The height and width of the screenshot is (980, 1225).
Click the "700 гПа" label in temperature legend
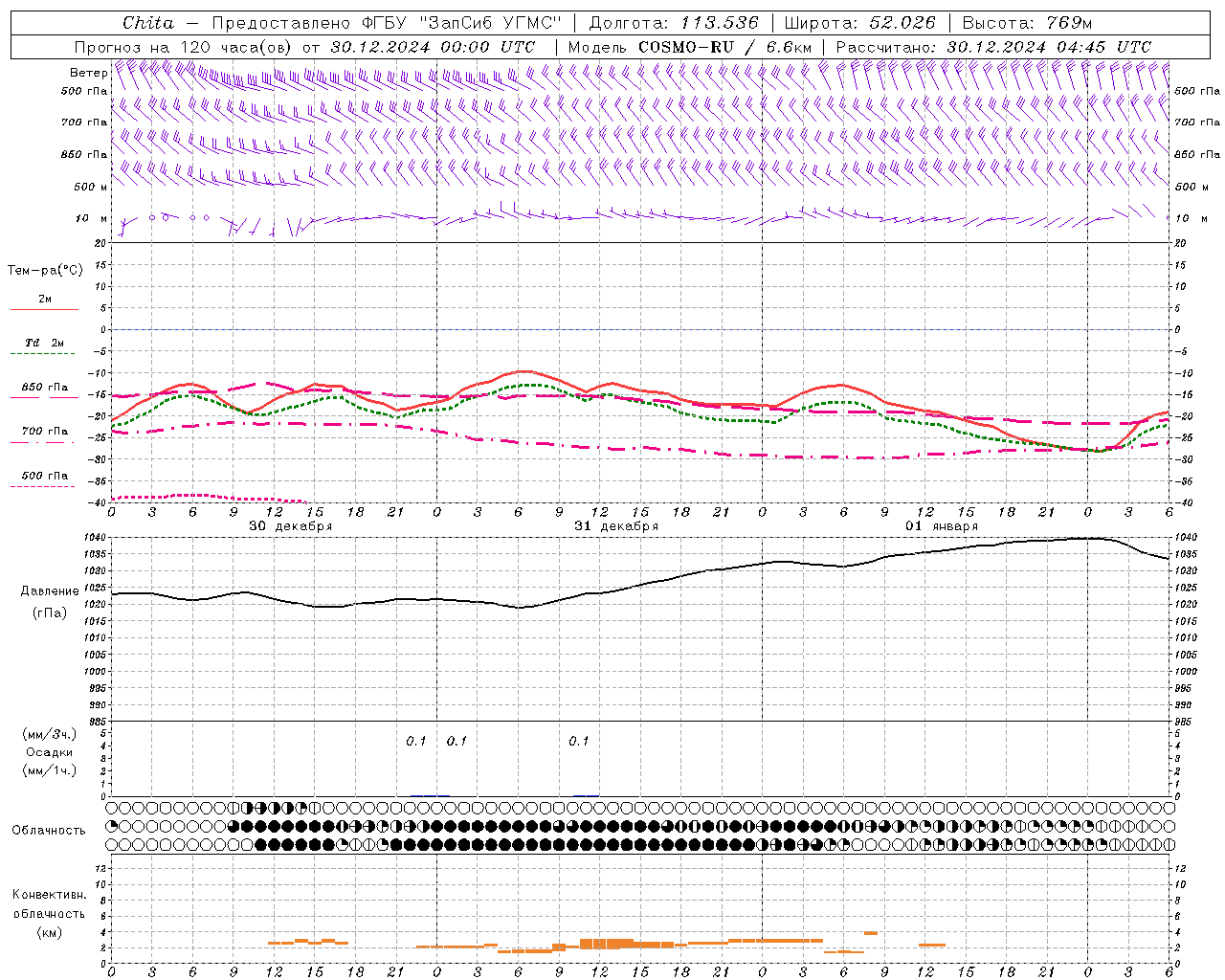point(45,431)
